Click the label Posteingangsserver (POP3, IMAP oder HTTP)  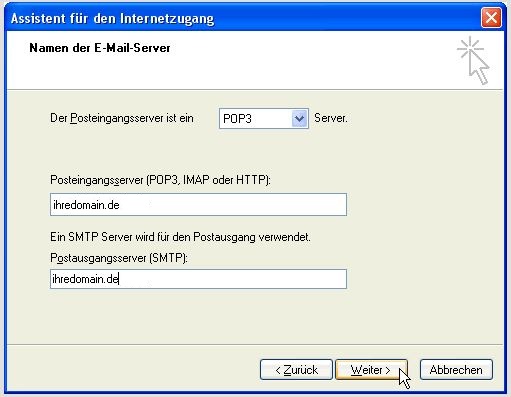[160, 180]
